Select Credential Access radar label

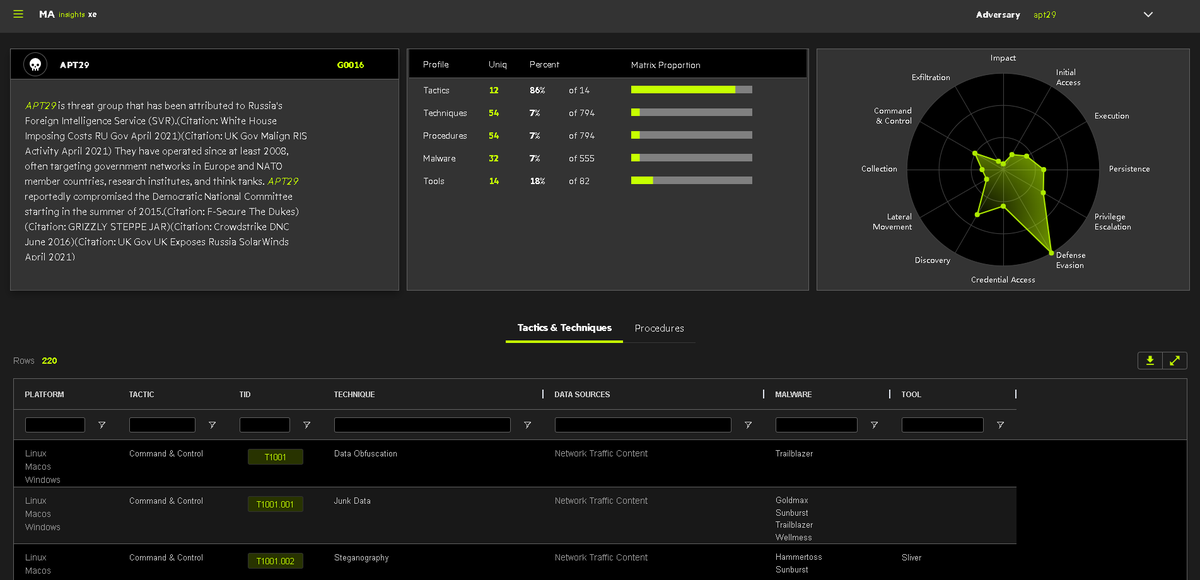click(x=1003, y=280)
